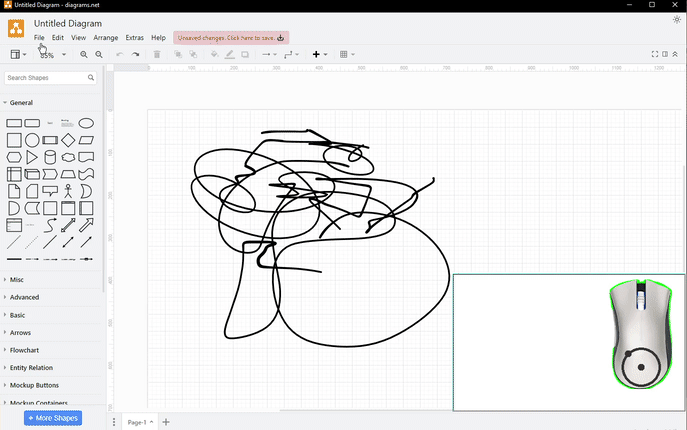Click the Untitled Diagram title
Viewport: 687px width, 430px height.
68,24
